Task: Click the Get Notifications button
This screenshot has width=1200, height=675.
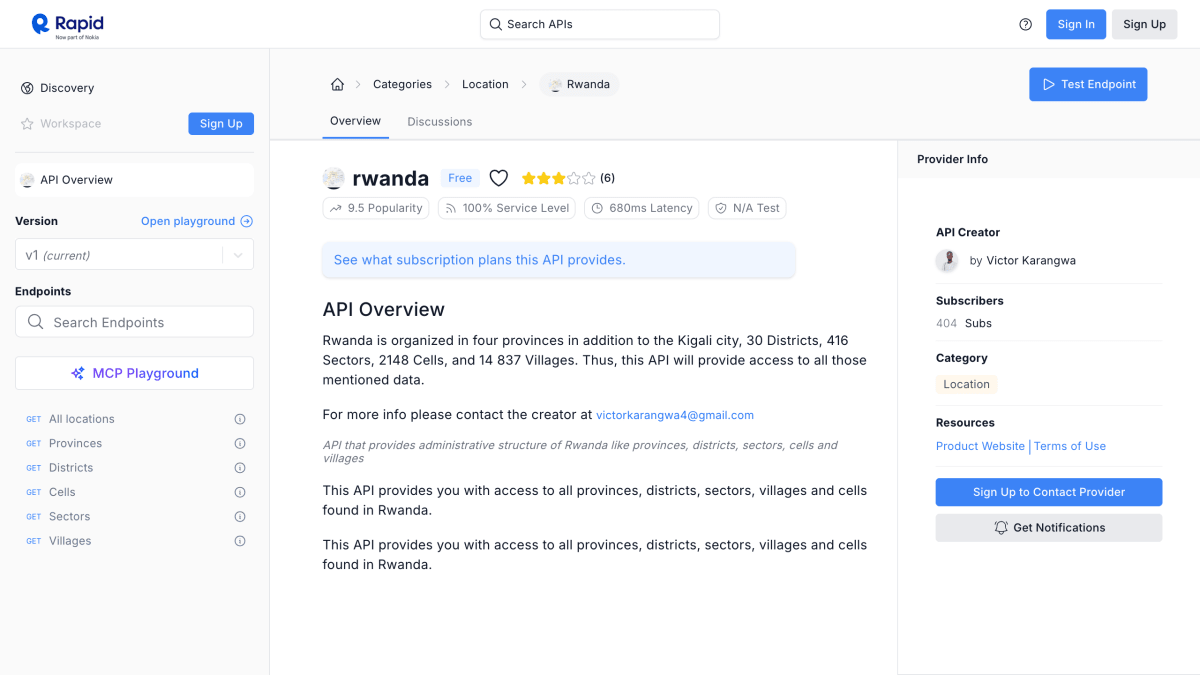Action: [x=1049, y=527]
